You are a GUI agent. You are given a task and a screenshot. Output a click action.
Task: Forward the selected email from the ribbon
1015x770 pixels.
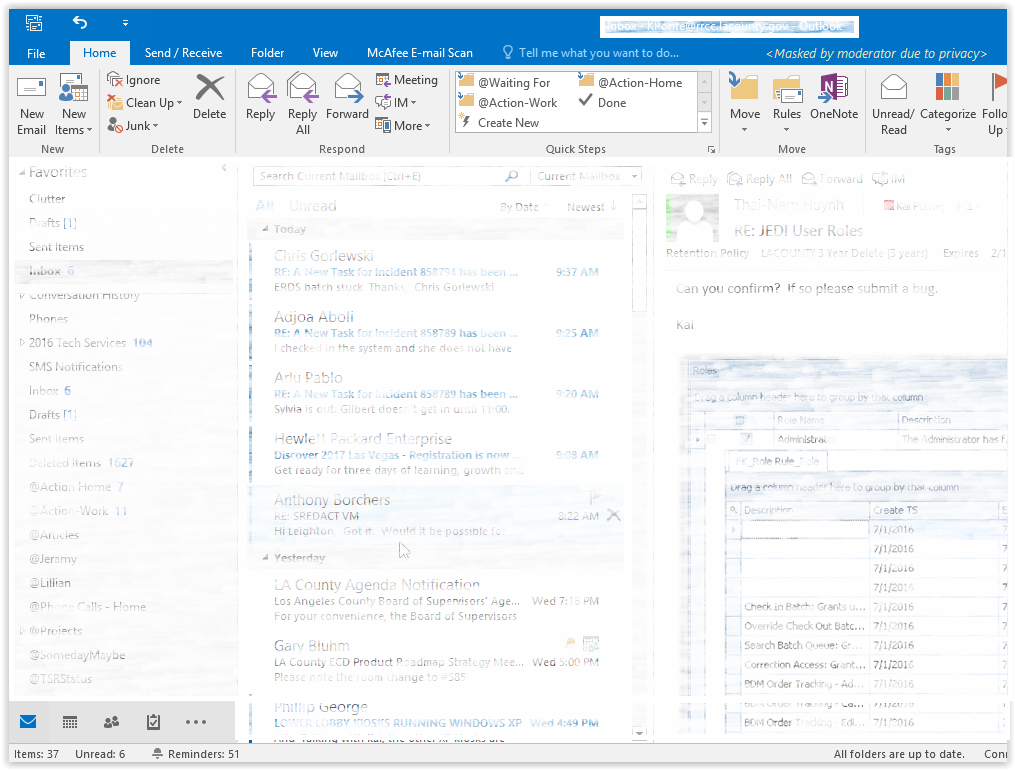click(347, 97)
